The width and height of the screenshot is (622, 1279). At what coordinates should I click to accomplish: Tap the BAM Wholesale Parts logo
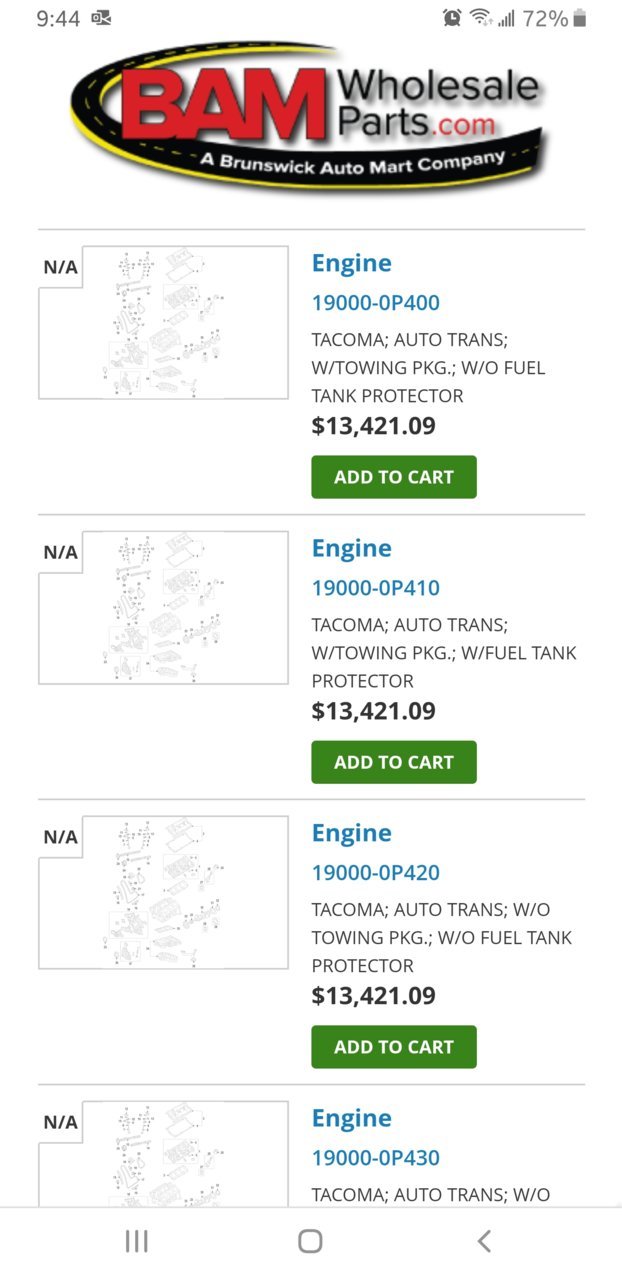[311, 117]
